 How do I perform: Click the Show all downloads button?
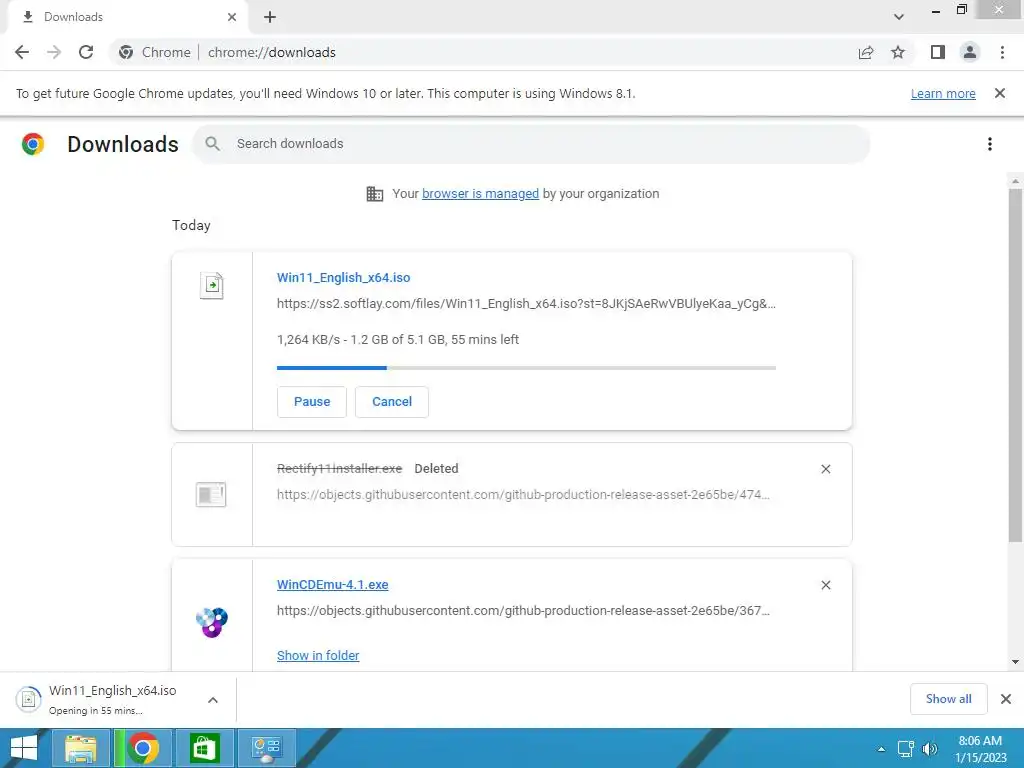(948, 699)
